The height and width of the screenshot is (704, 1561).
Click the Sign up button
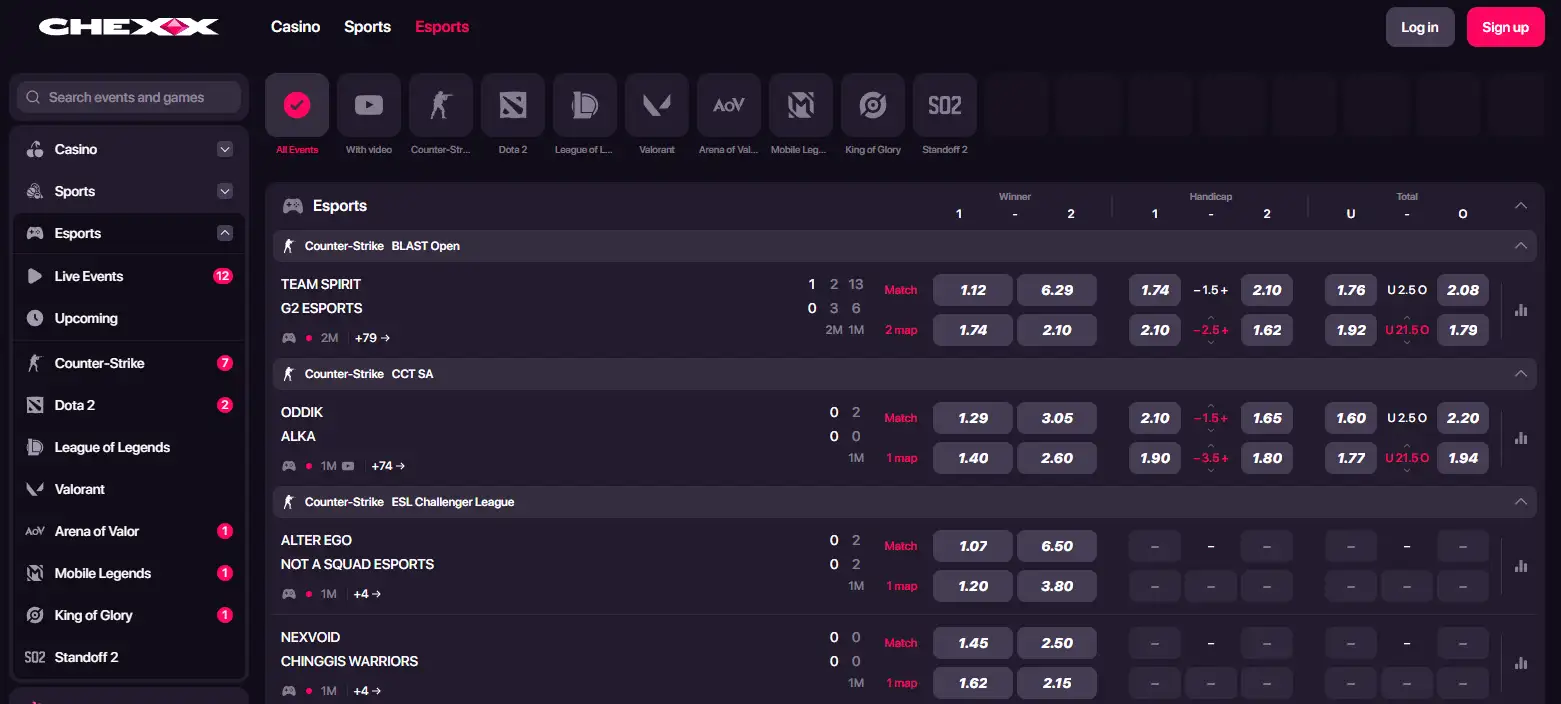pos(1506,27)
